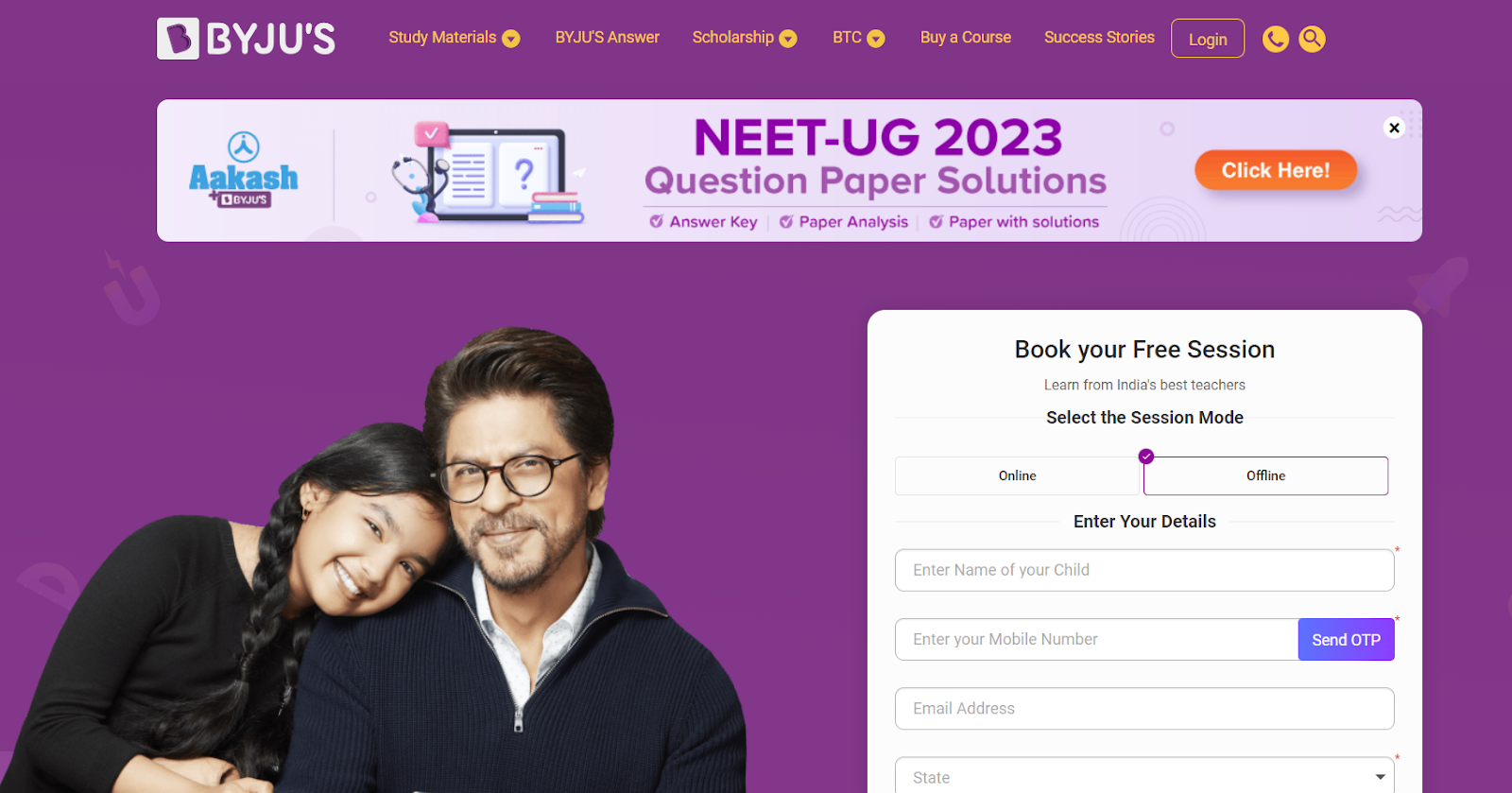
Task: Select the Offline session mode
Action: coord(1265,475)
